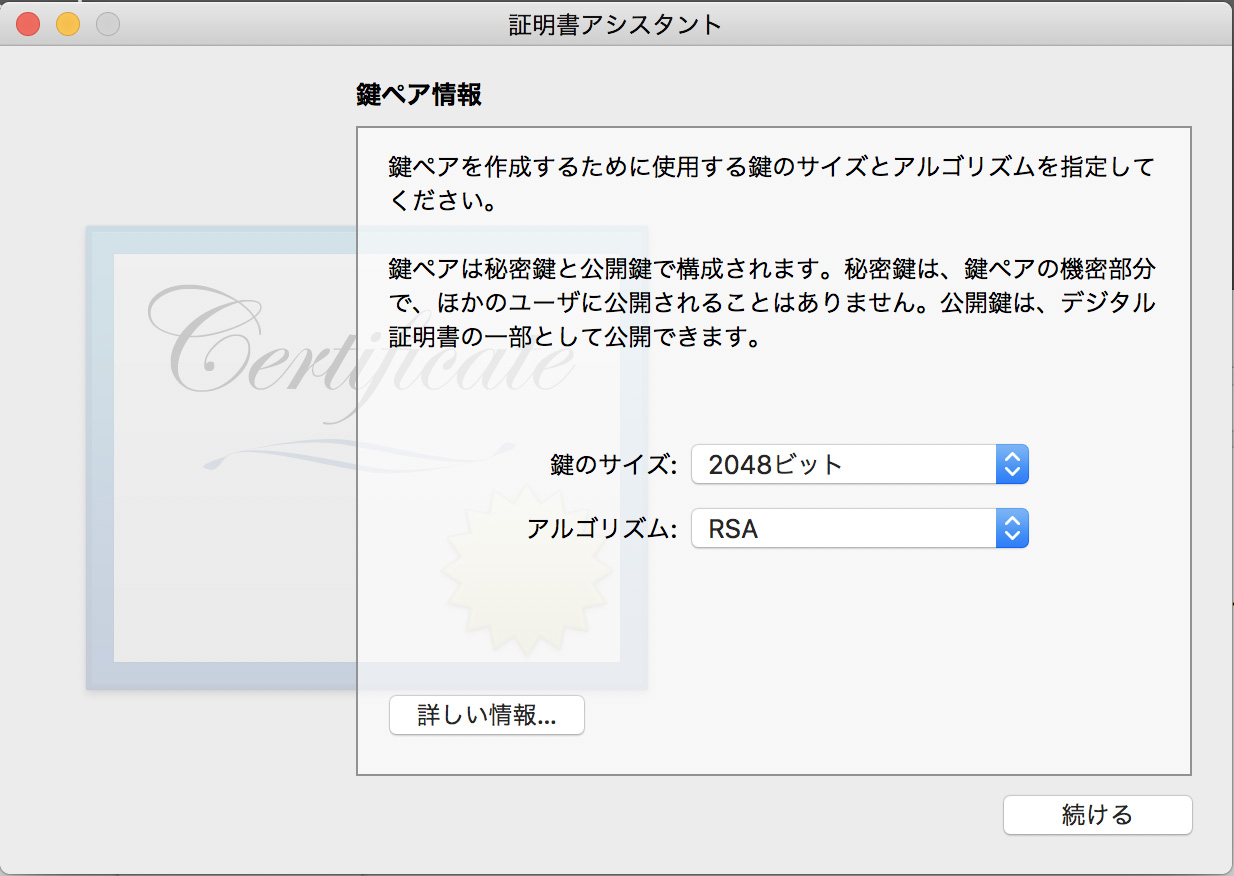The width and height of the screenshot is (1234, 876).
Task: Click the grayed-out zoom window button
Action: click(x=108, y=25)
